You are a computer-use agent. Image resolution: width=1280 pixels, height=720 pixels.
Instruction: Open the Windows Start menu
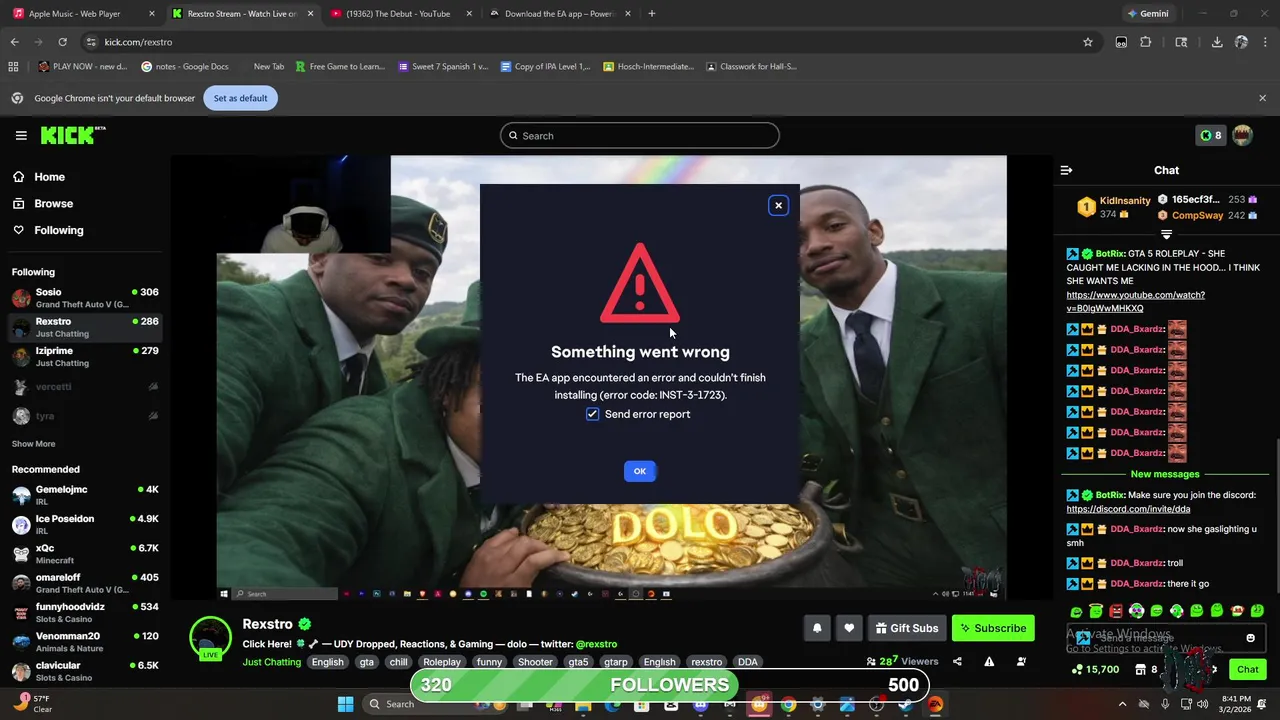coord(345,704)
